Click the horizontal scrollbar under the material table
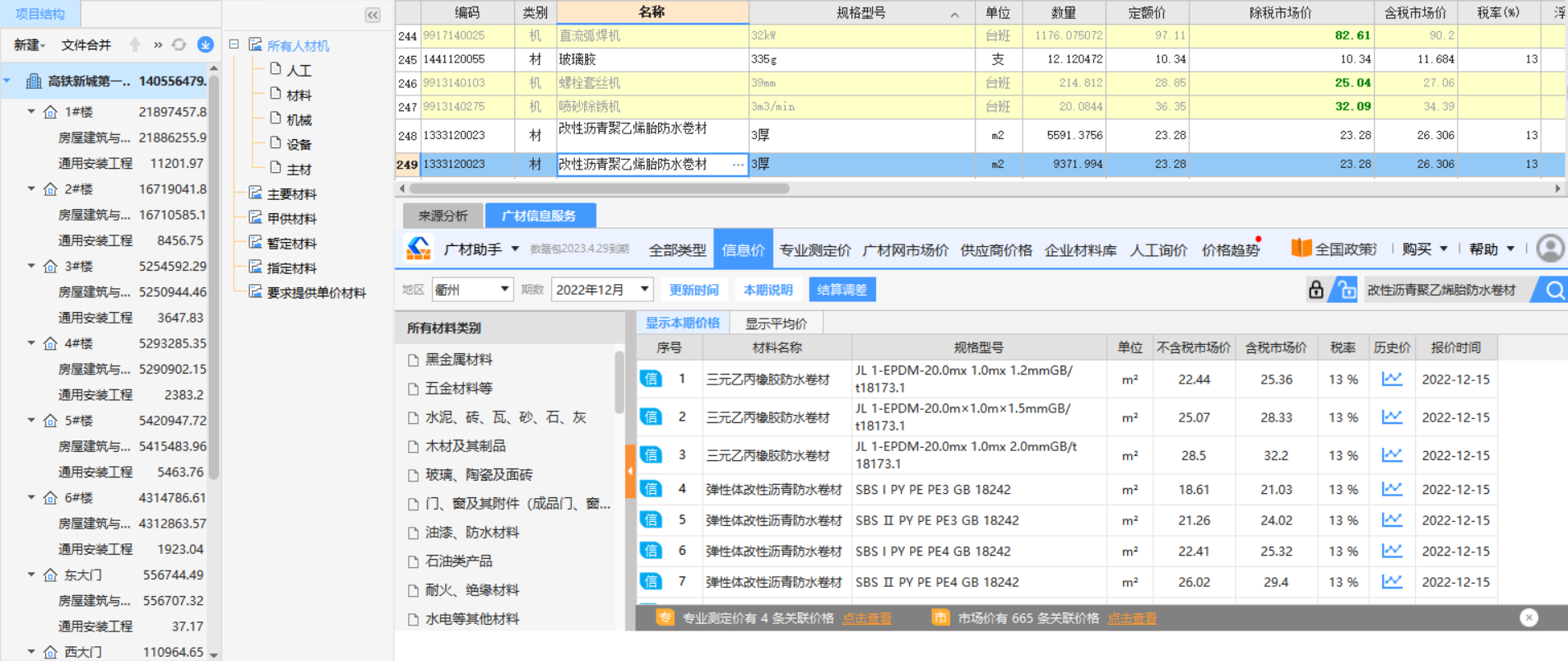This screenshot has height=661, width=1568. (x=600, y=189)
